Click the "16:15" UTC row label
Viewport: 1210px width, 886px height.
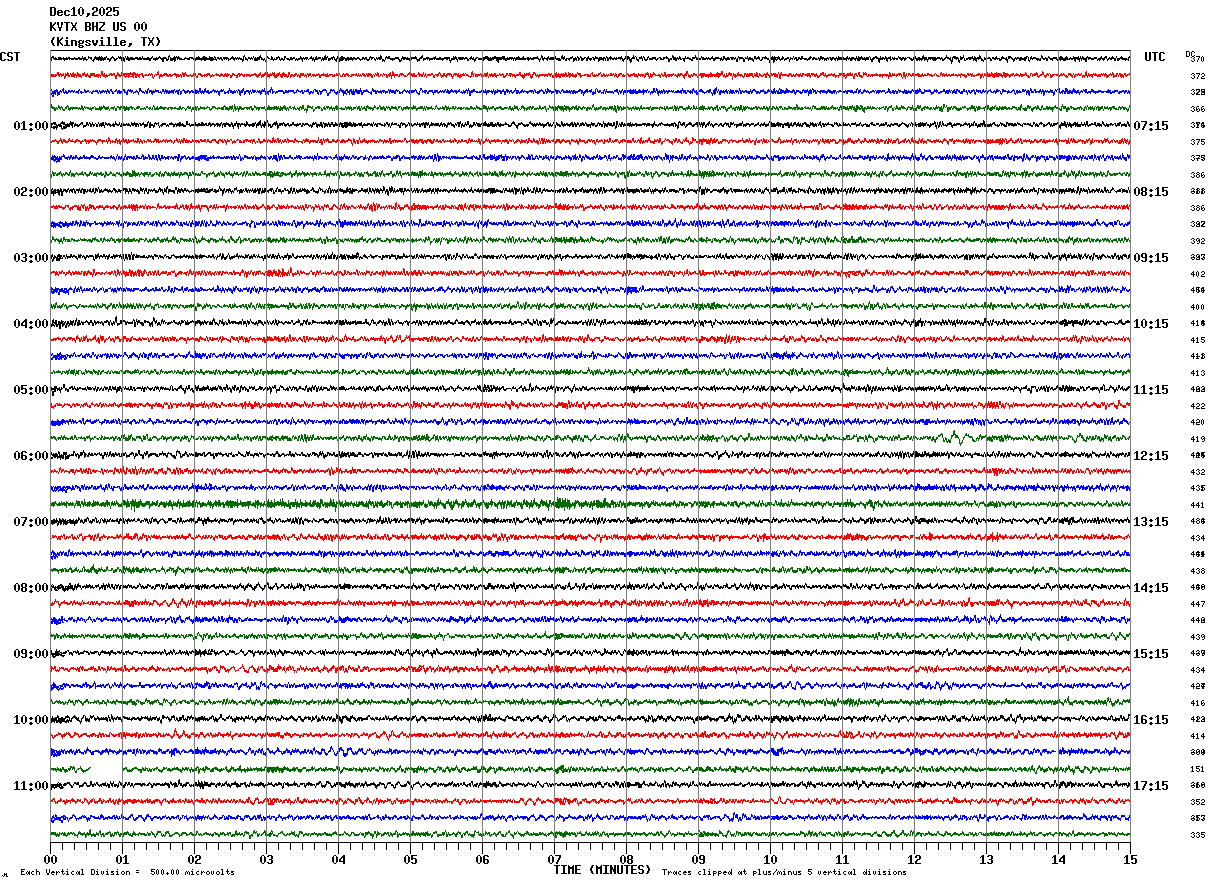coord(1151,720)
